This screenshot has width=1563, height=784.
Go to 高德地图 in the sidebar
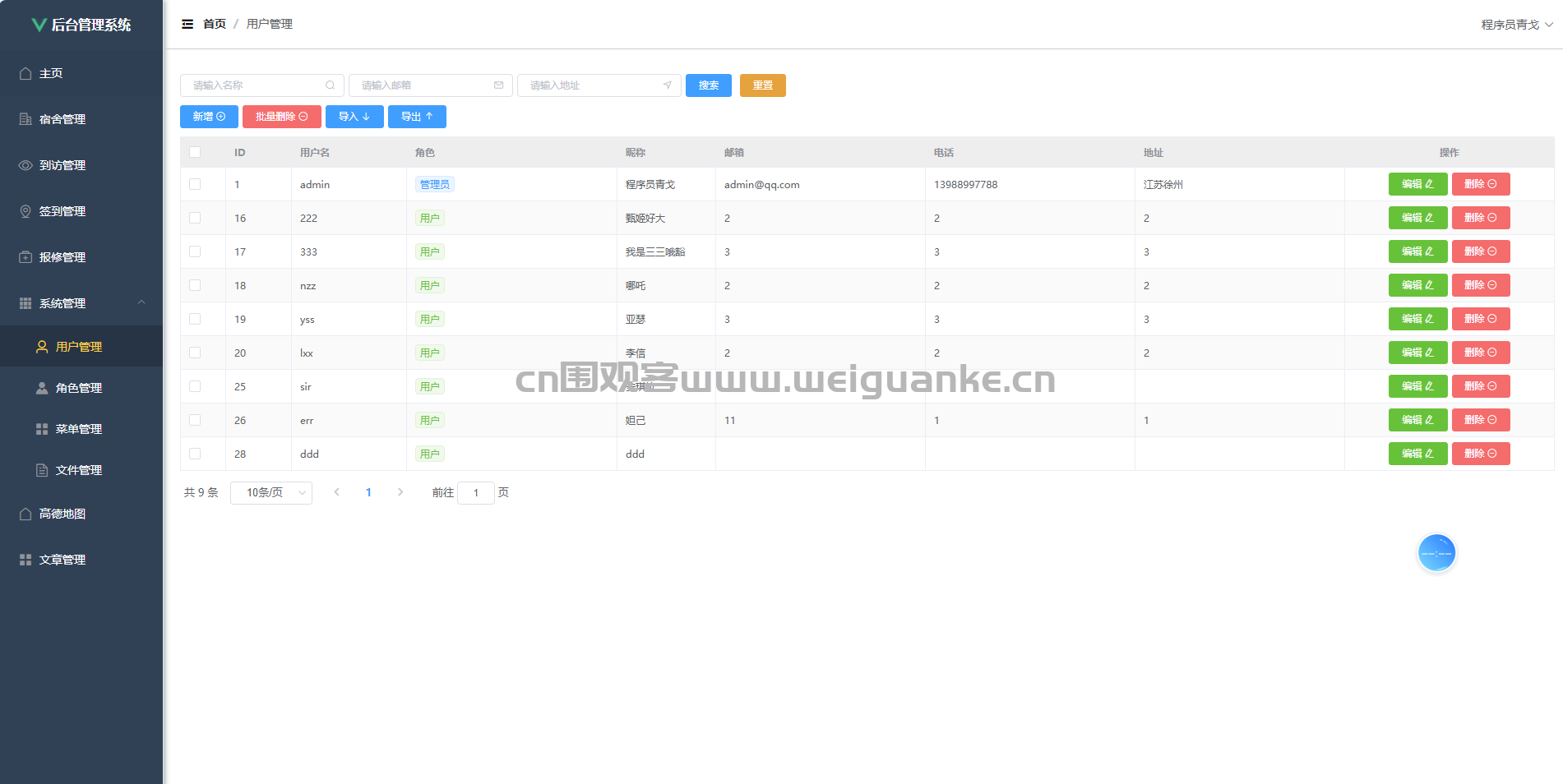62,514
